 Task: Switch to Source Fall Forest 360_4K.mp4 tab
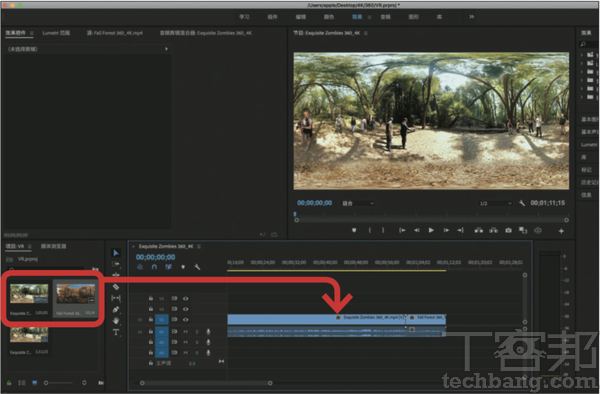coord(115,33)
